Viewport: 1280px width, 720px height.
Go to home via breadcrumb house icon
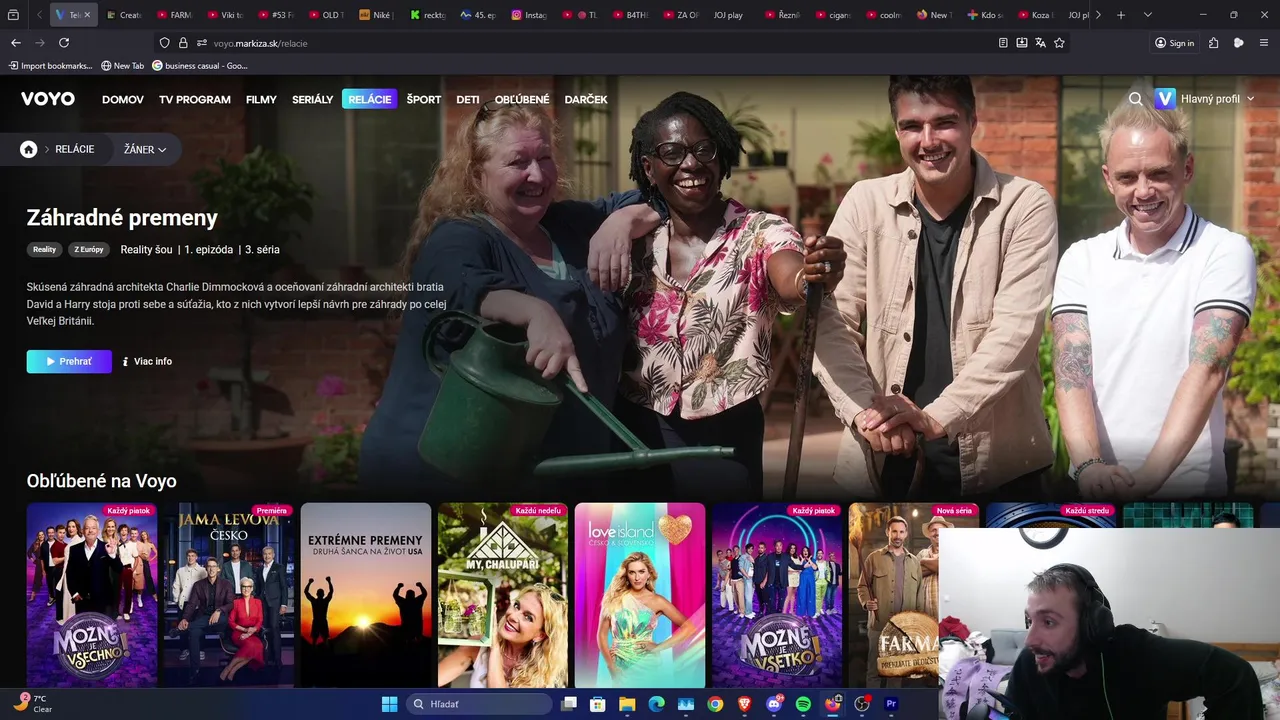(x=29, y=149)
